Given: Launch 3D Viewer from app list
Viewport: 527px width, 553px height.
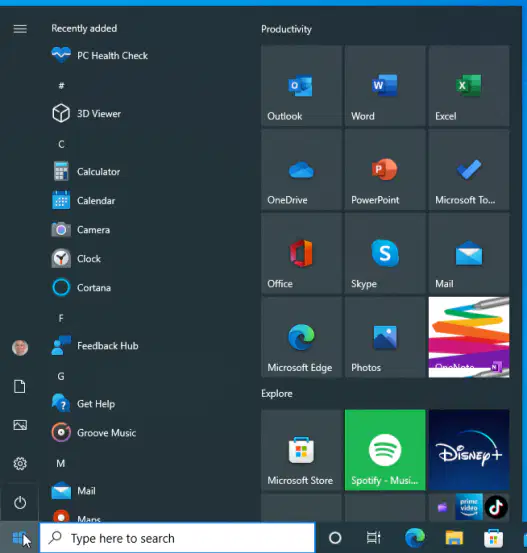Looking at the screenshot, I should tap(86, 114).
